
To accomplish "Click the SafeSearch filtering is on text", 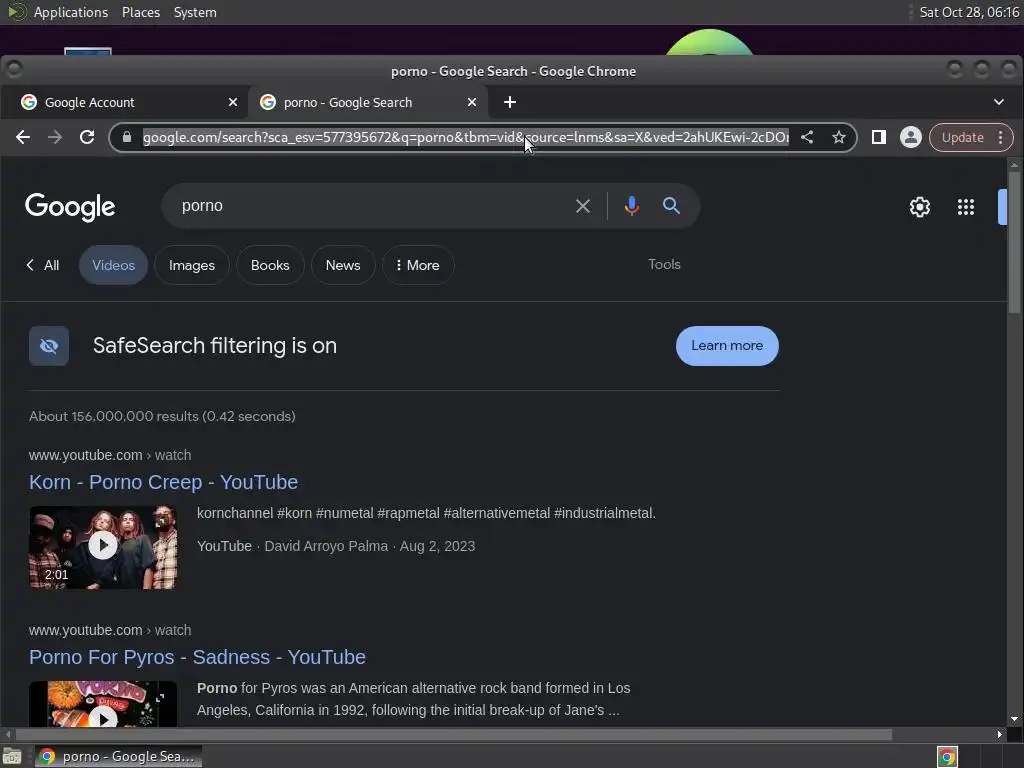I will click(215, 345).
